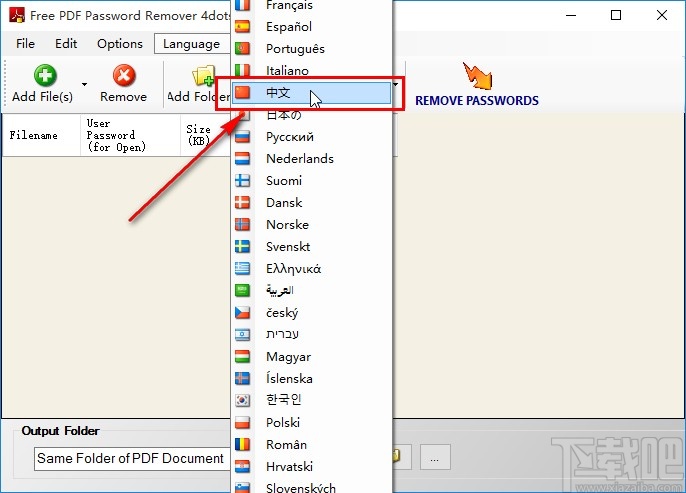
Task: Click the Danish flag icon
Action: [x=242, y=203]
